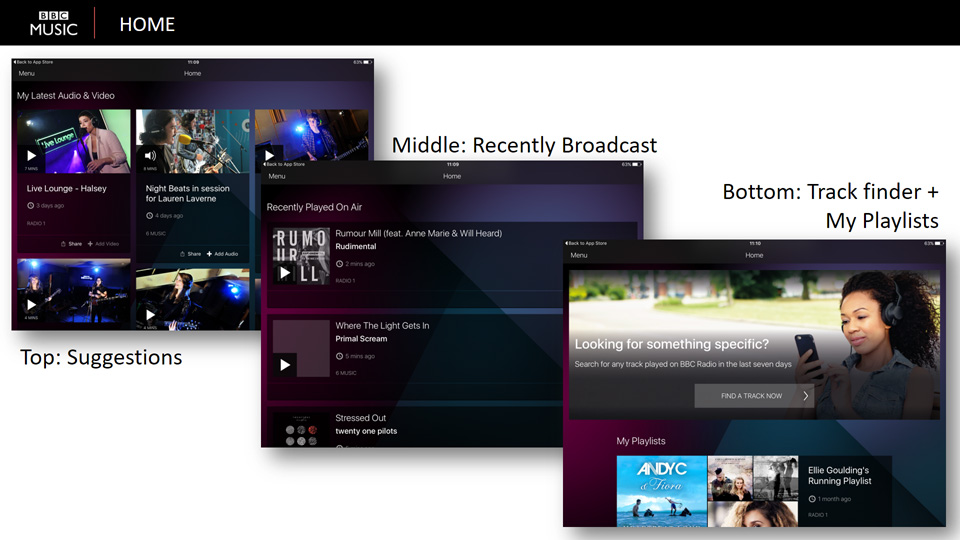Open the Rumour Mill album artwork
This screenshot has height=540, width=960.
(301, 256)
